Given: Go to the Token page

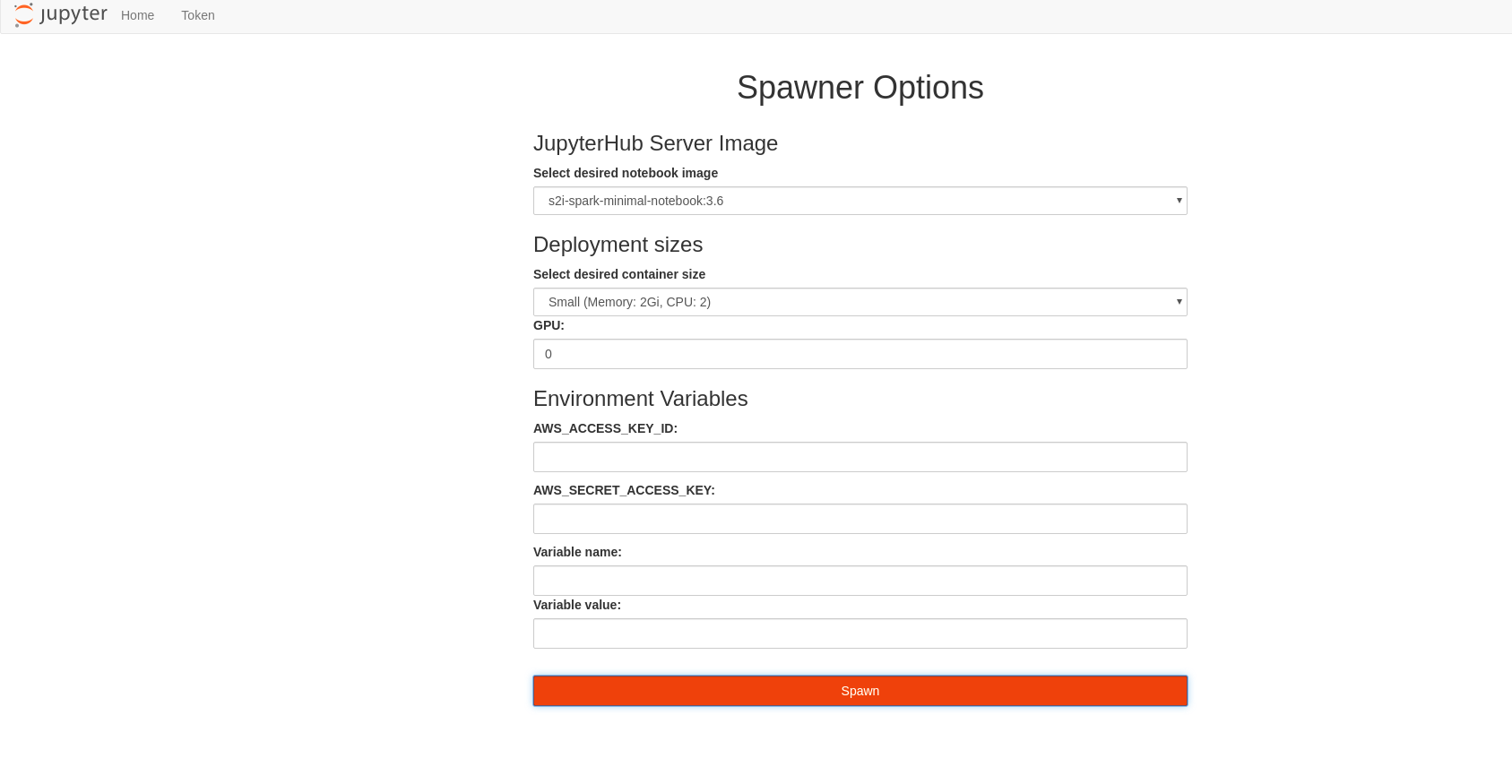Looking at the screenshot, I should click(x=197, y=15).
